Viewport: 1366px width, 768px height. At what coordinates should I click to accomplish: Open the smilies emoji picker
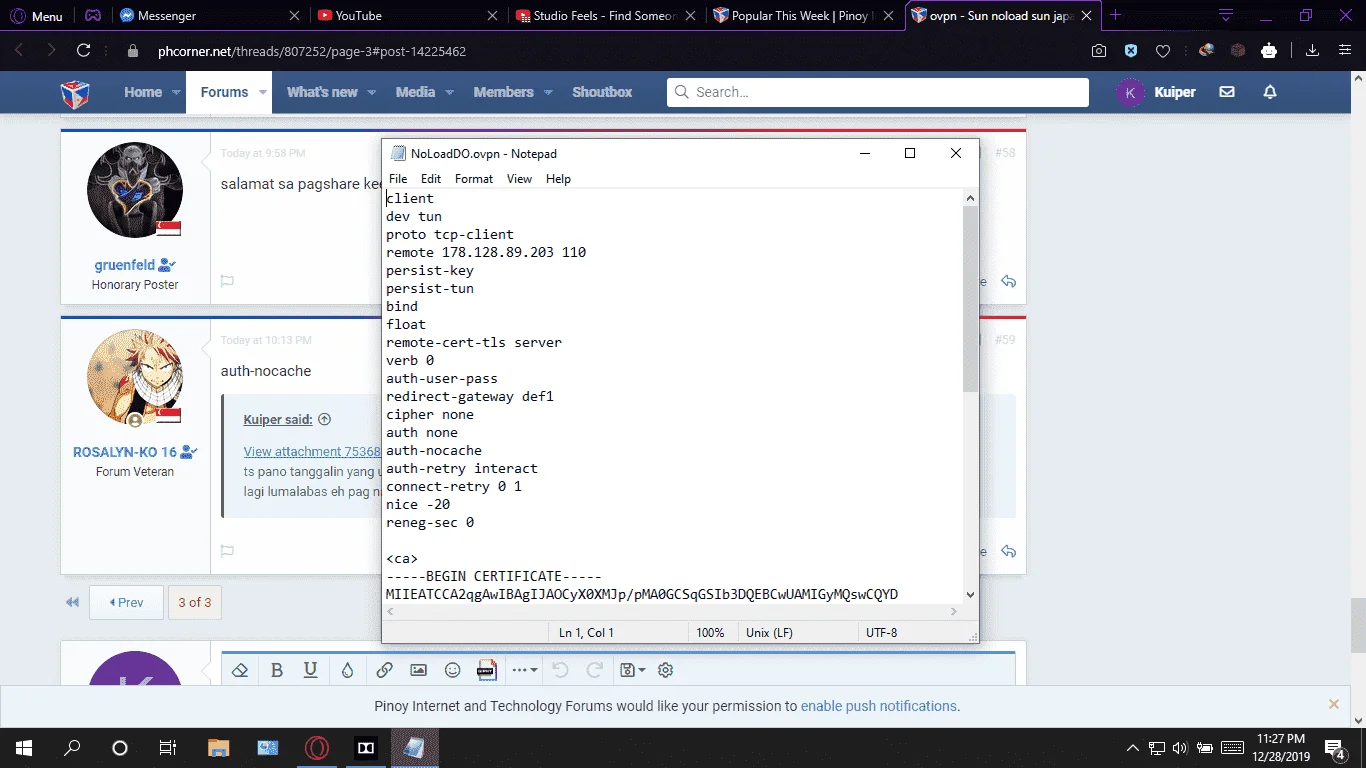(x=453, y=670)
